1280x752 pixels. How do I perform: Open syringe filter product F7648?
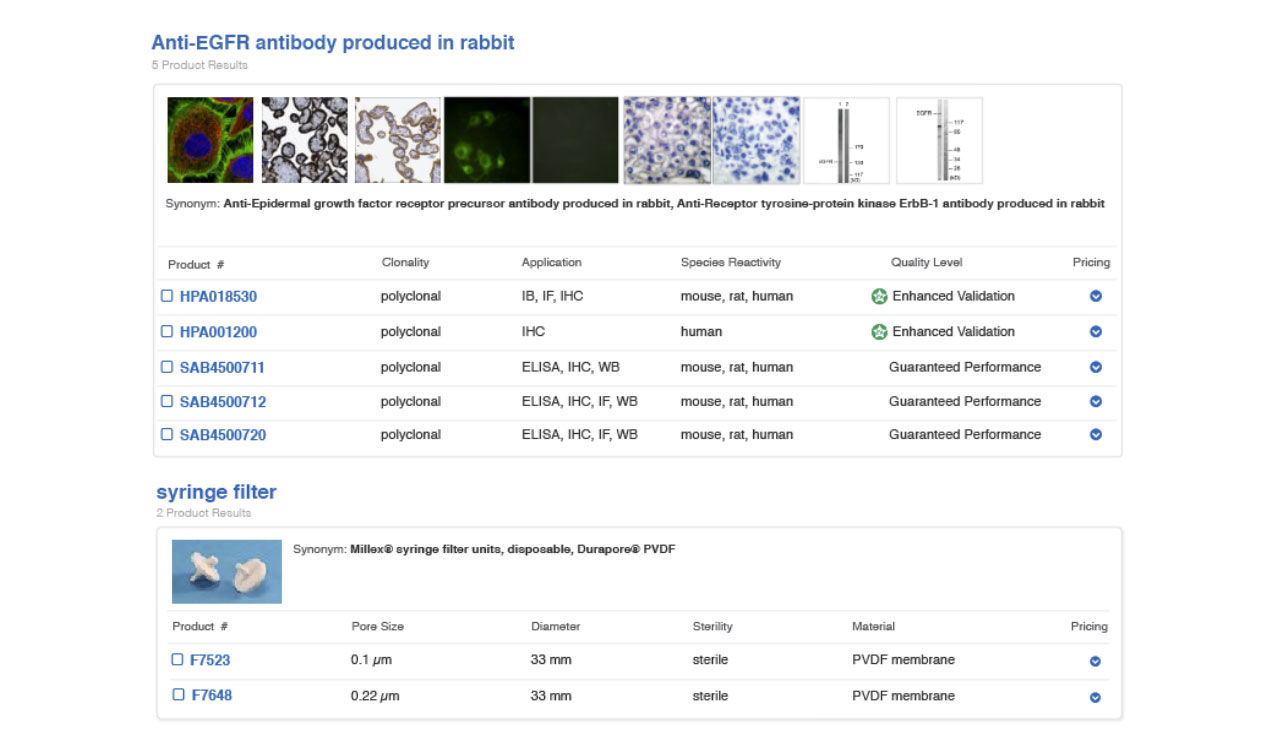(x=211, y=695)
